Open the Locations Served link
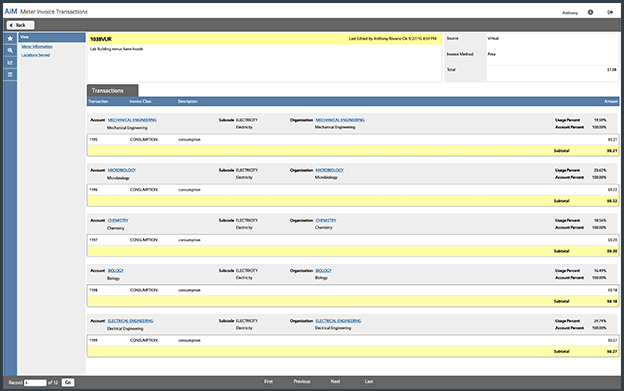Viewport: 624px width, 391px height. tap(36, 55)
